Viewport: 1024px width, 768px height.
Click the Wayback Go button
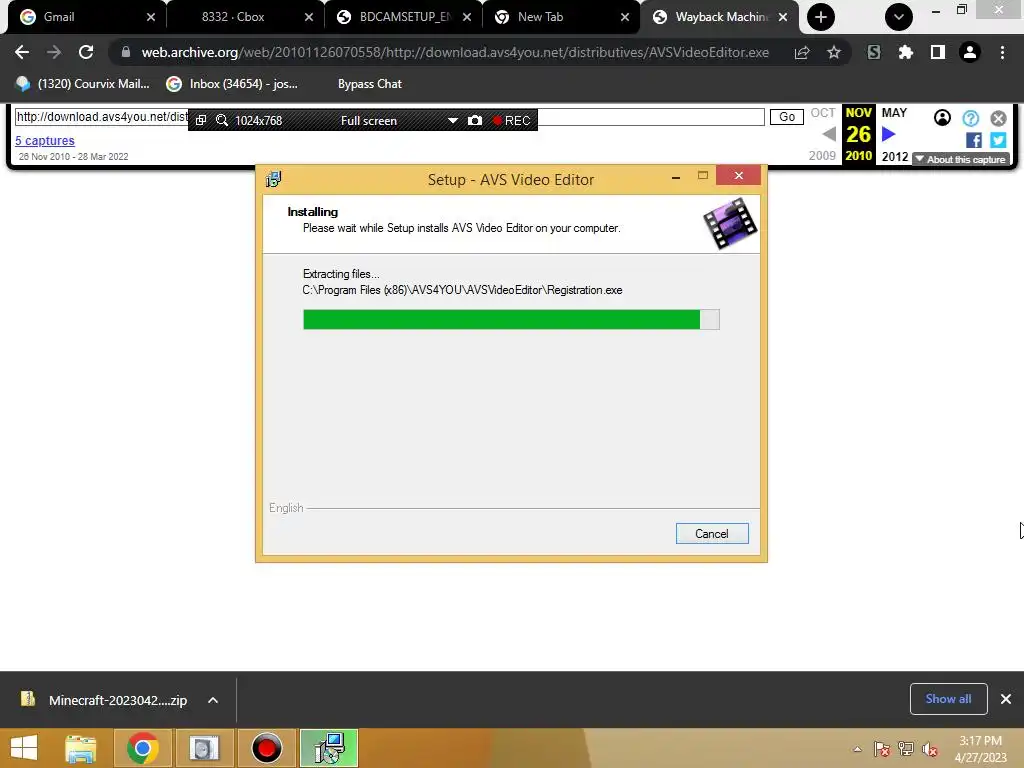(786, 117)
